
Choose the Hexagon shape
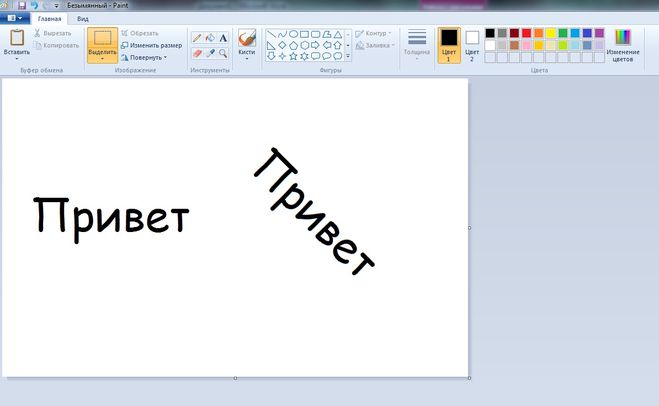click(x=304, y=45)
